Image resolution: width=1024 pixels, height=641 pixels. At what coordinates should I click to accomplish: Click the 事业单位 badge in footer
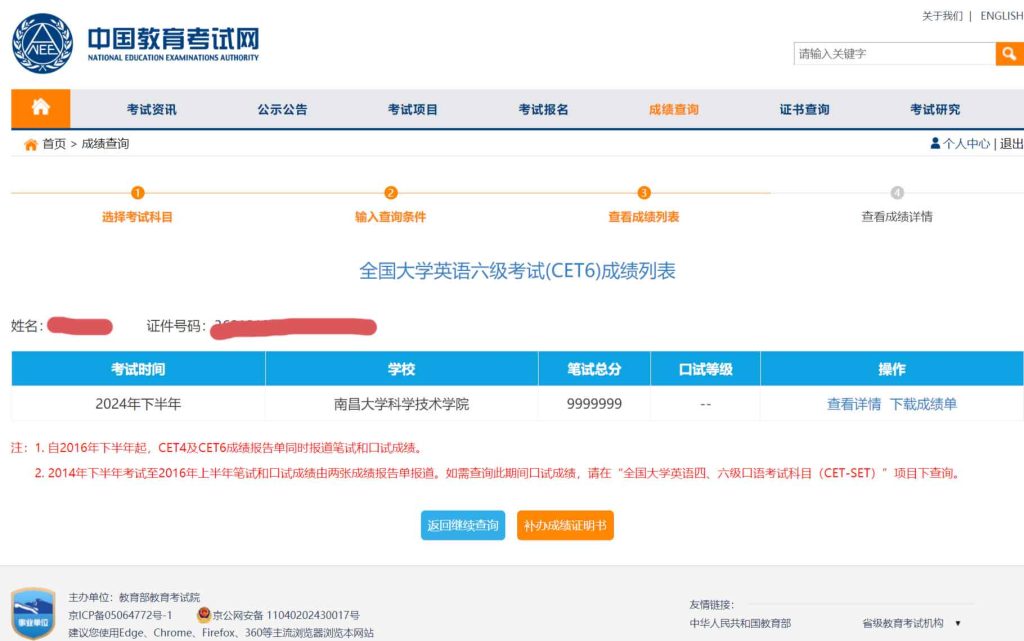pyautogui.click(x=33, y=613)
